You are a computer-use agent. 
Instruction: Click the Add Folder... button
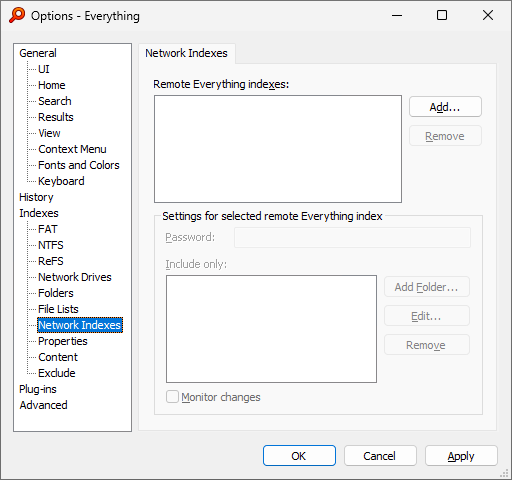pyautogui.click(x=427, y=287)
